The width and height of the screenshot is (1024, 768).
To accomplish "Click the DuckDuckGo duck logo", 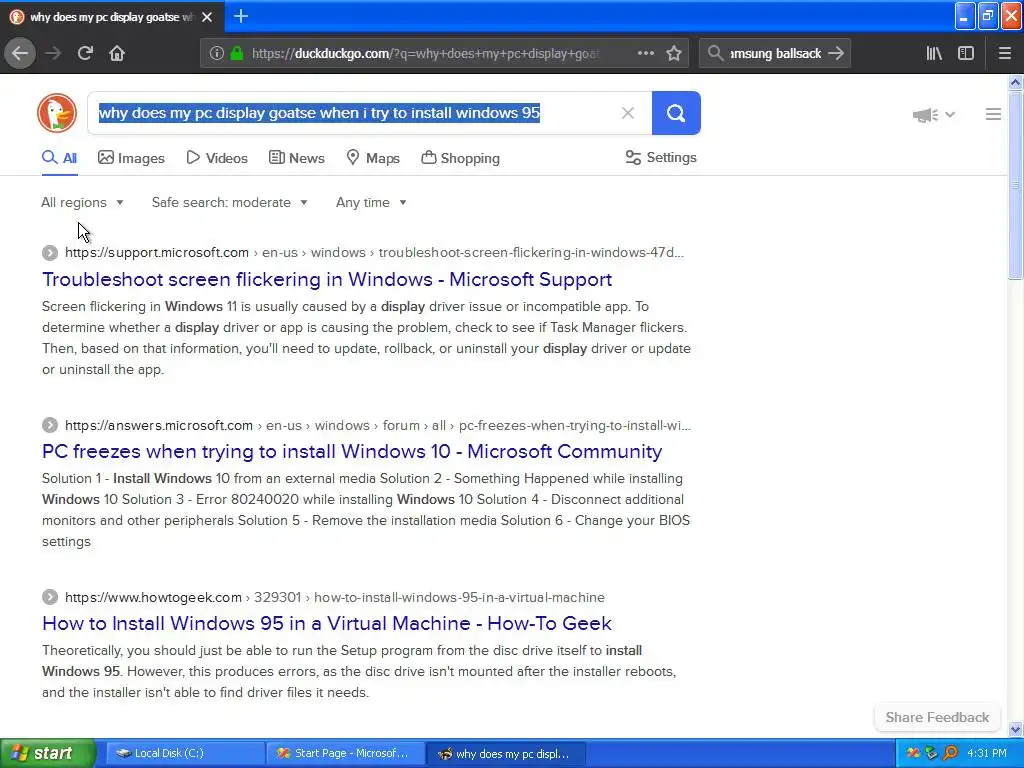I will pos(57,113).
